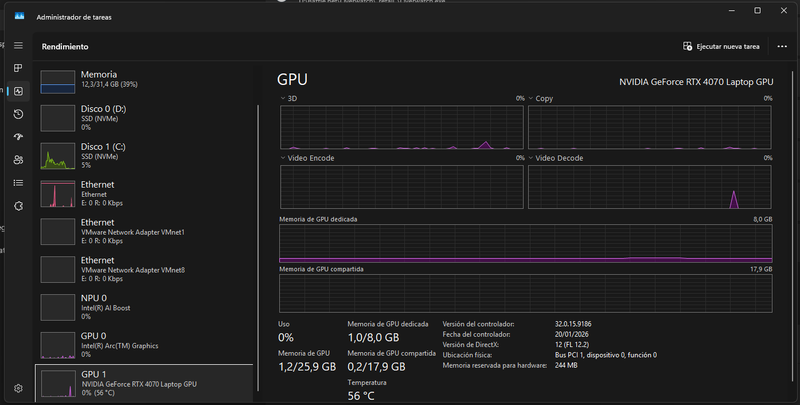
Task: Open Details list icon in sidebar
Action: [x=18, y=183]
